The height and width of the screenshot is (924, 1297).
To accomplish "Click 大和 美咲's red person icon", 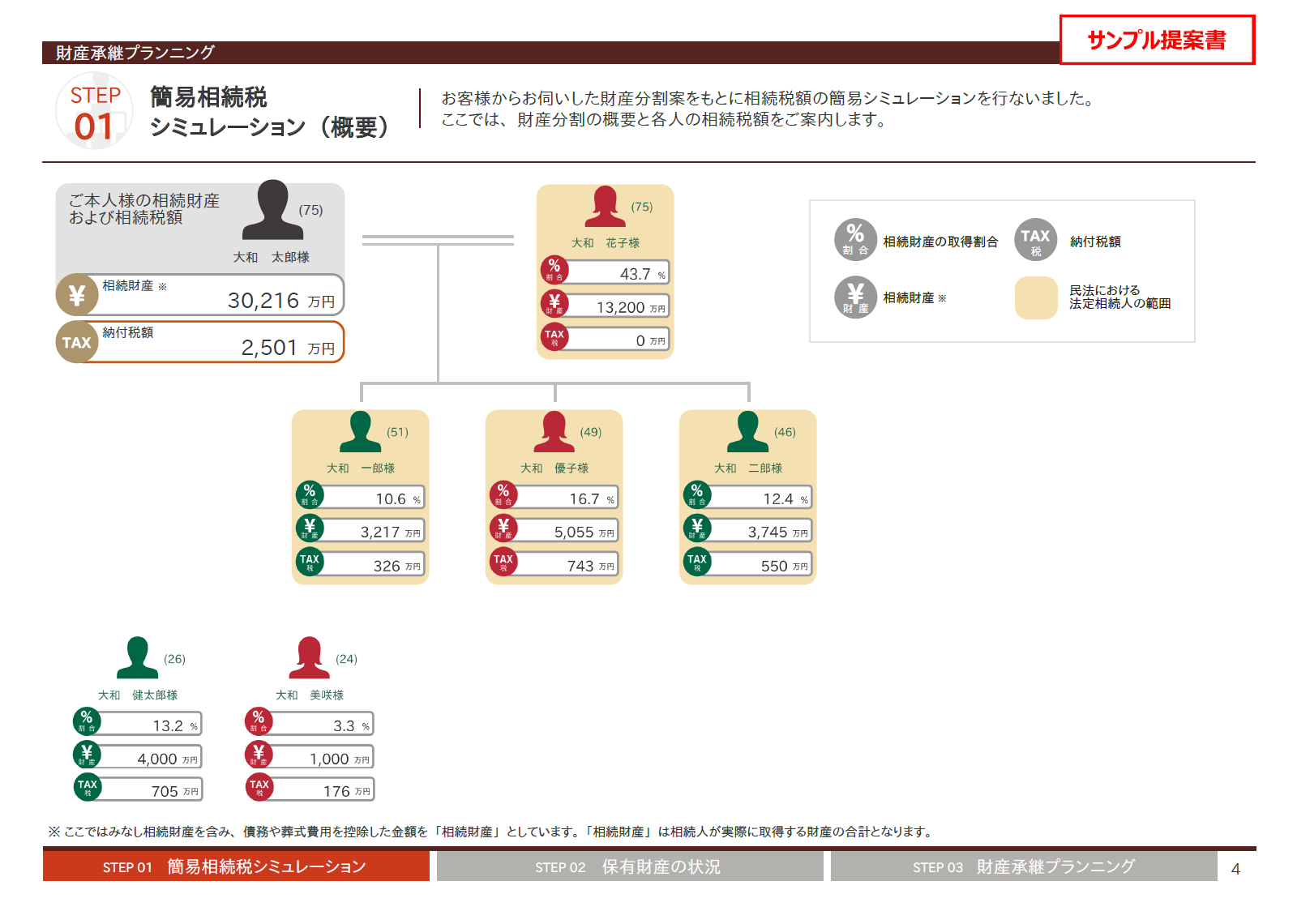I will [309, 658].
